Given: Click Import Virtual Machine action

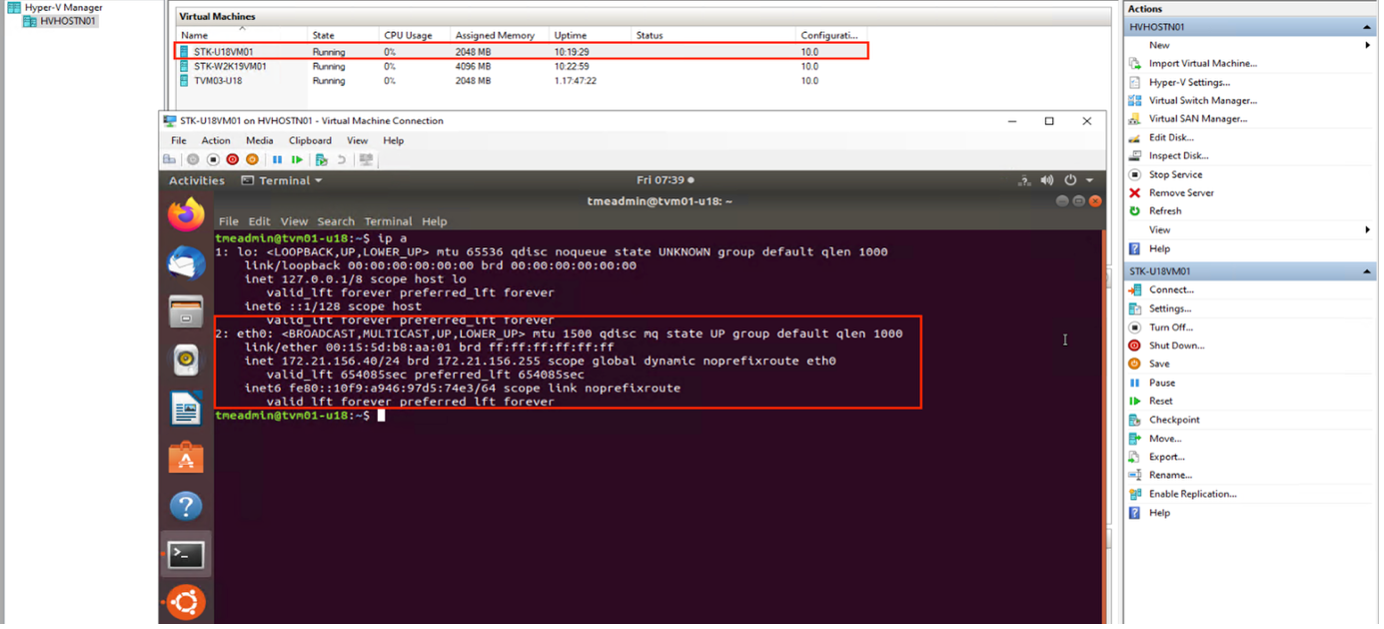Looking at the screenshot, I should click(x=1203, y=64).
